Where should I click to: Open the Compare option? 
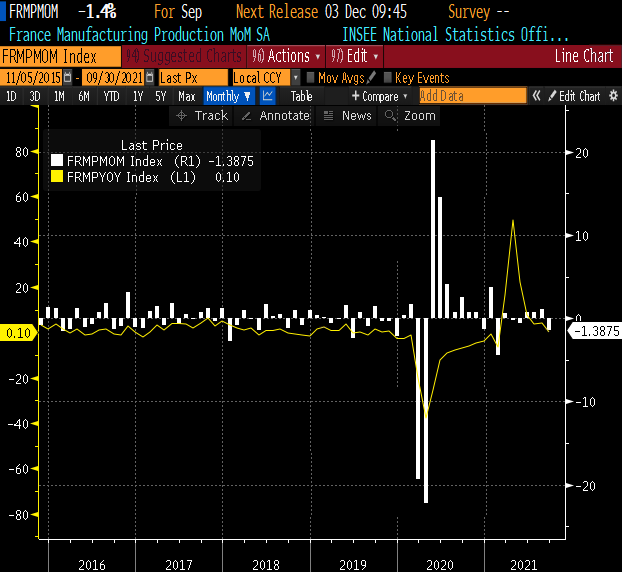[380, 96]
